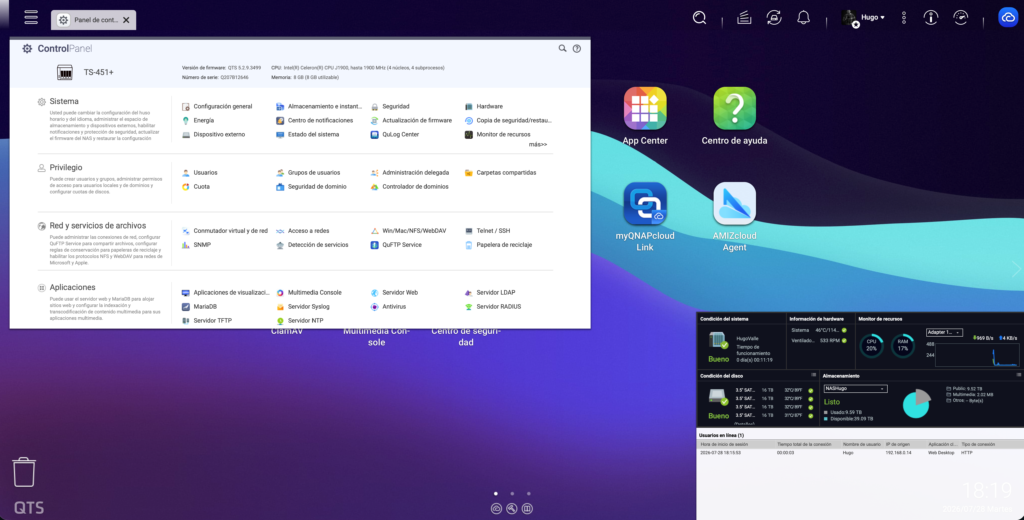Go to third desktop page dot
1024x520 pixels.
[x=528, y=494]
